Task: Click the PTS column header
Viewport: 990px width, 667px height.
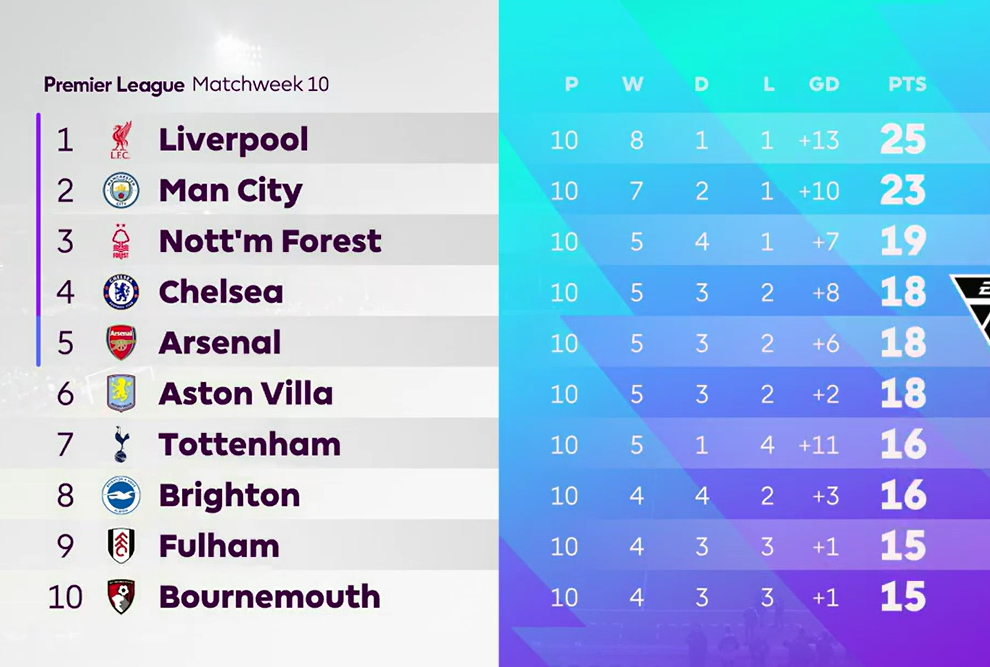Action: (907, 84)
